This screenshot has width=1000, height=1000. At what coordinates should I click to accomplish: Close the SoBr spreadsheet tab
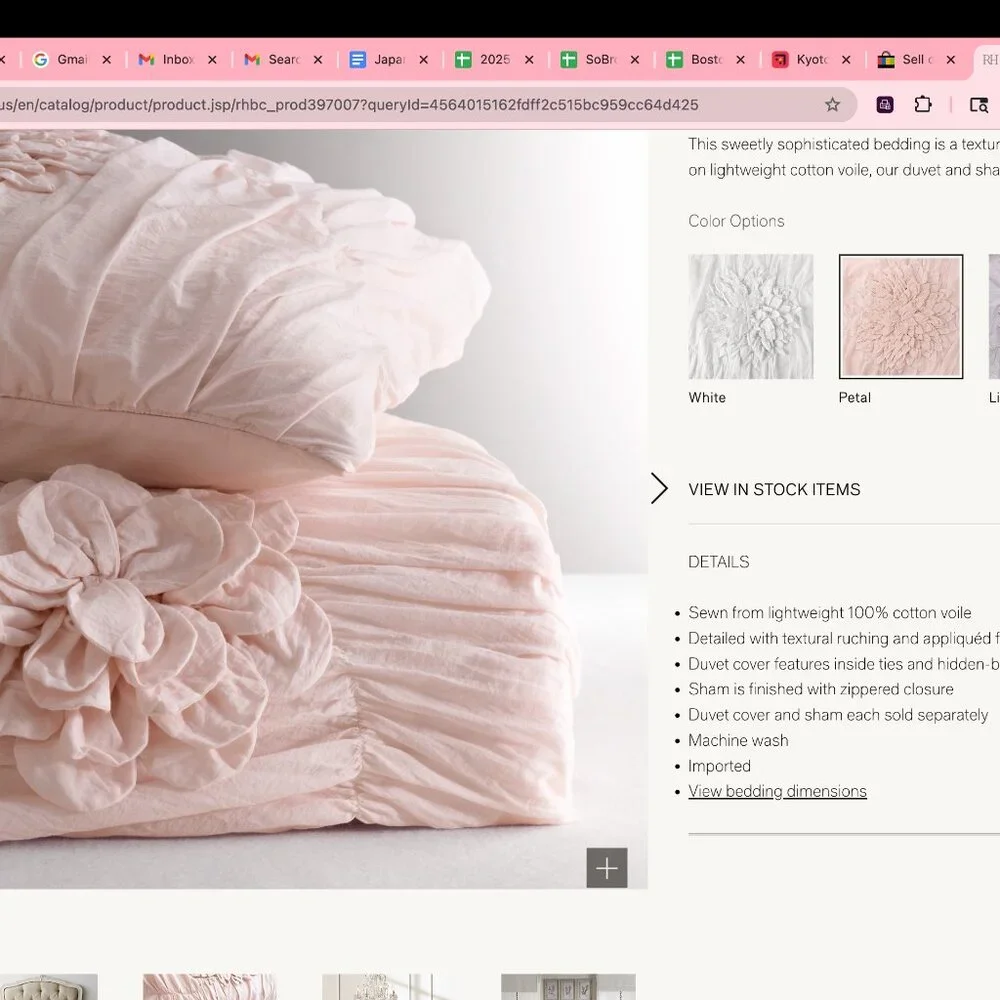(635, 59)
